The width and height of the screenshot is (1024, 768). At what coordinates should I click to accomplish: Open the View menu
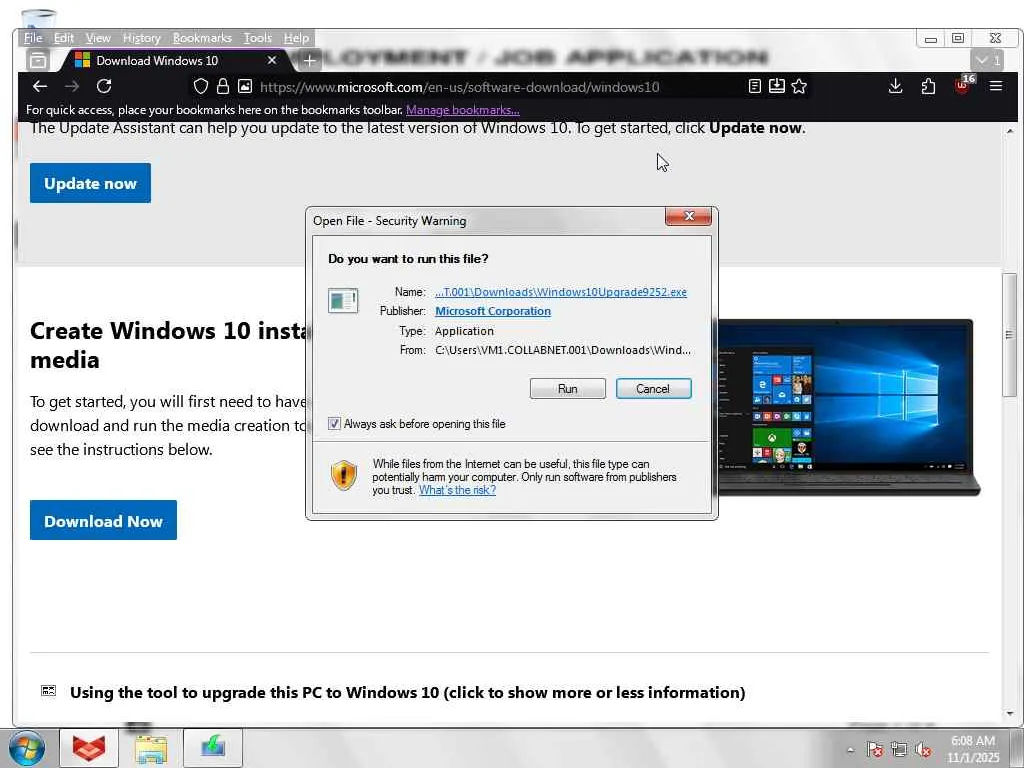pos(98,38)
